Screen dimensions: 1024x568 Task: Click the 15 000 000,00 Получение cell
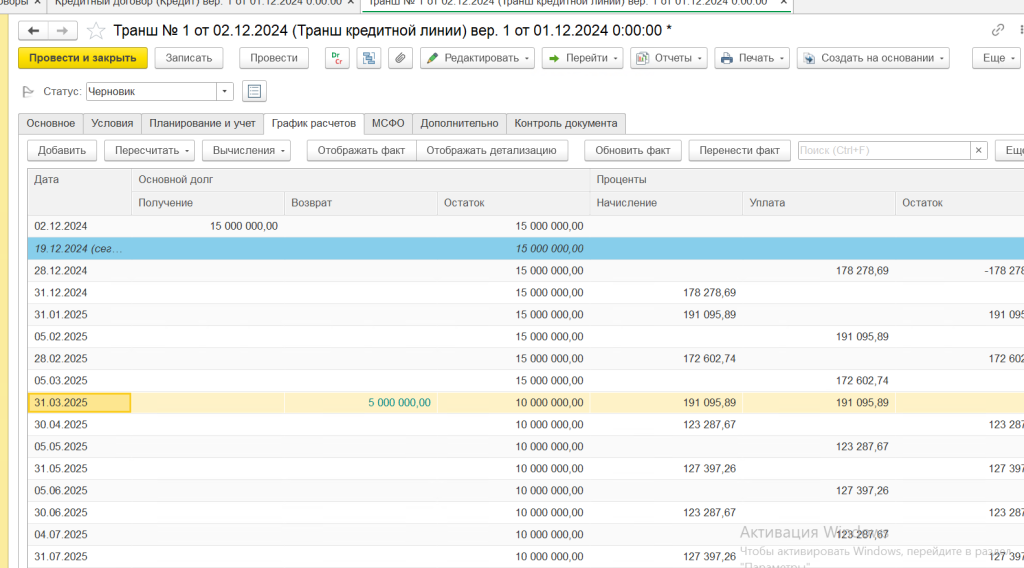click(208, 226)
